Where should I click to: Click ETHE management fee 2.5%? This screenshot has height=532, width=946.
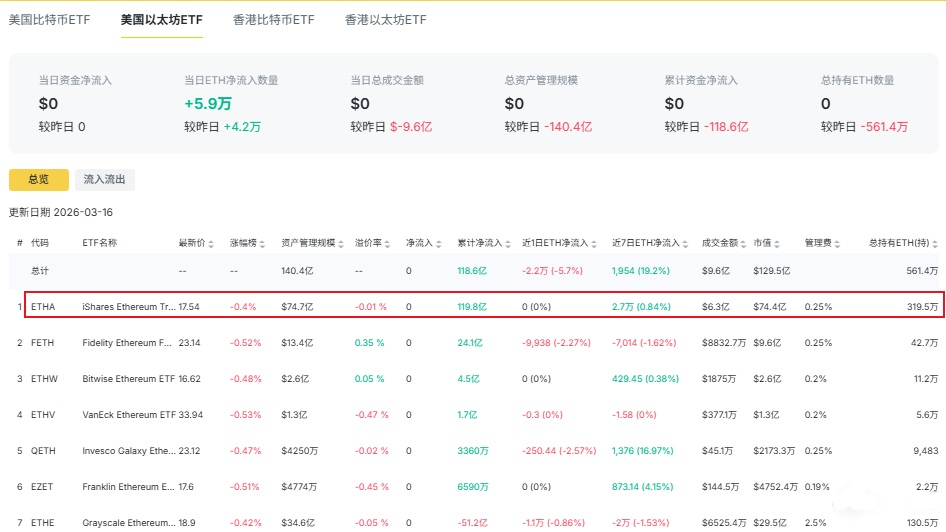tap(816, 523)
